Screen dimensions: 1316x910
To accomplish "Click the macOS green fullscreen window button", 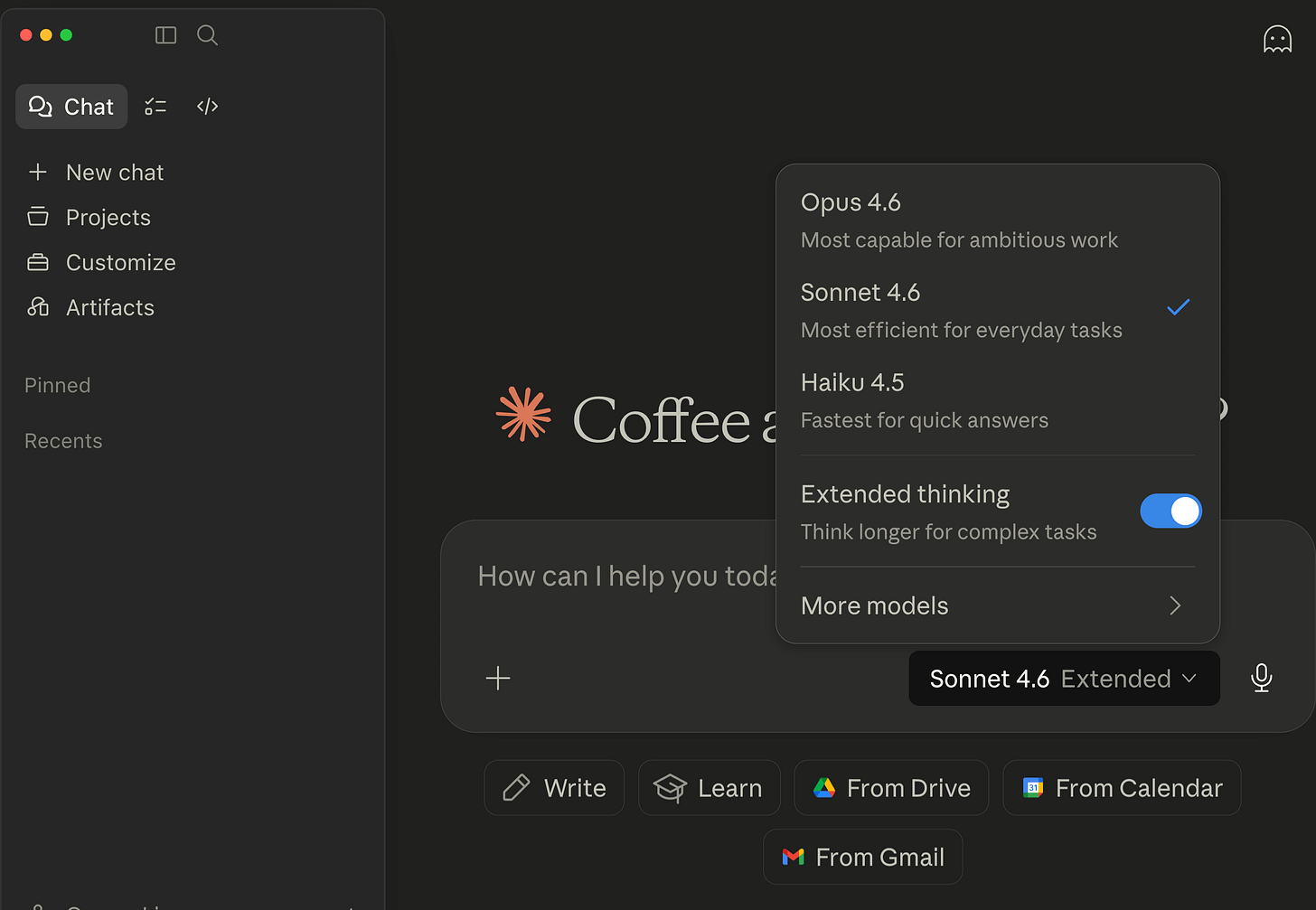I will 66,35.
